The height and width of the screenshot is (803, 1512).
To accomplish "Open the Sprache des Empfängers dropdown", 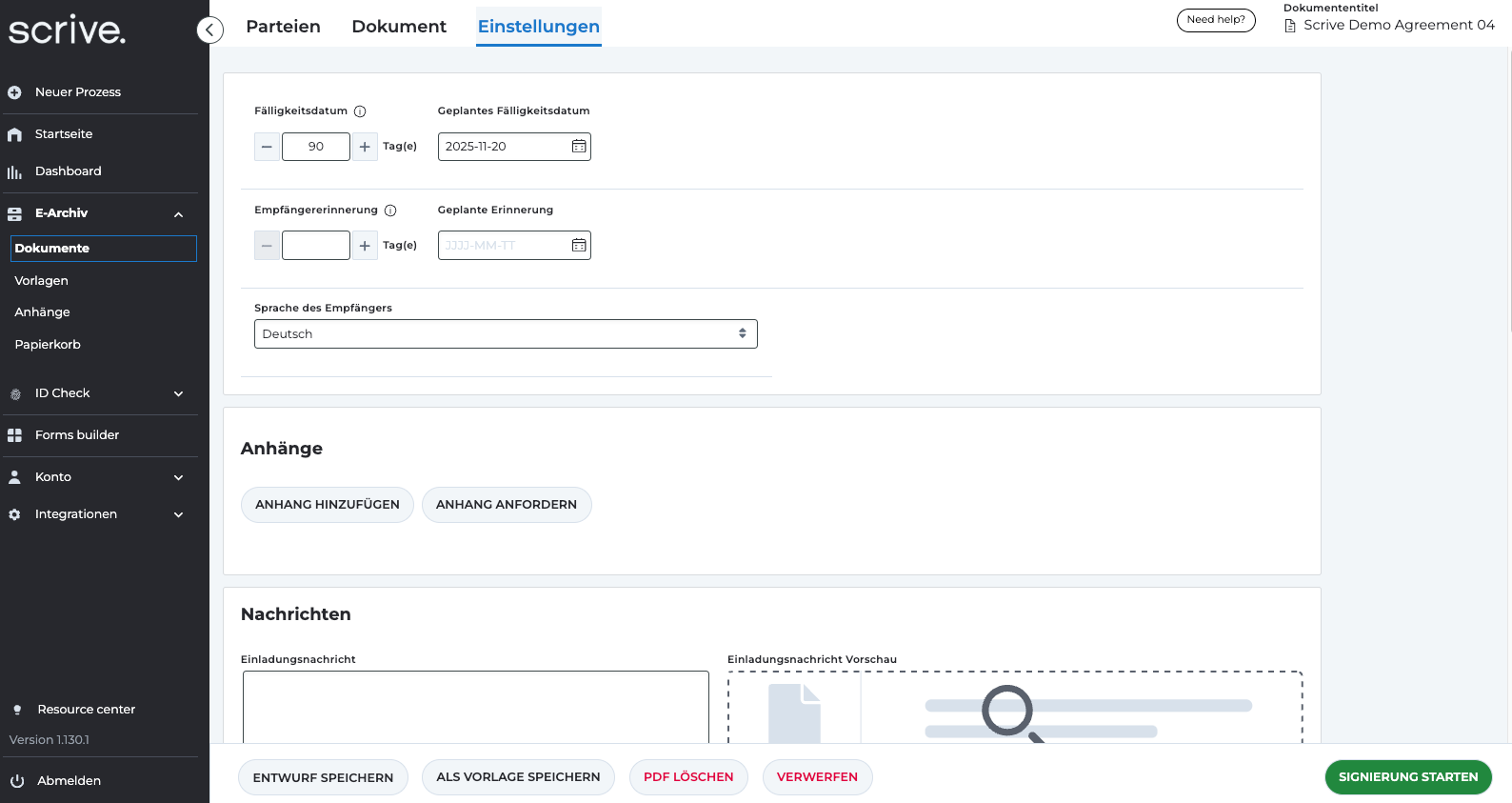I will [x=506, y=334].
